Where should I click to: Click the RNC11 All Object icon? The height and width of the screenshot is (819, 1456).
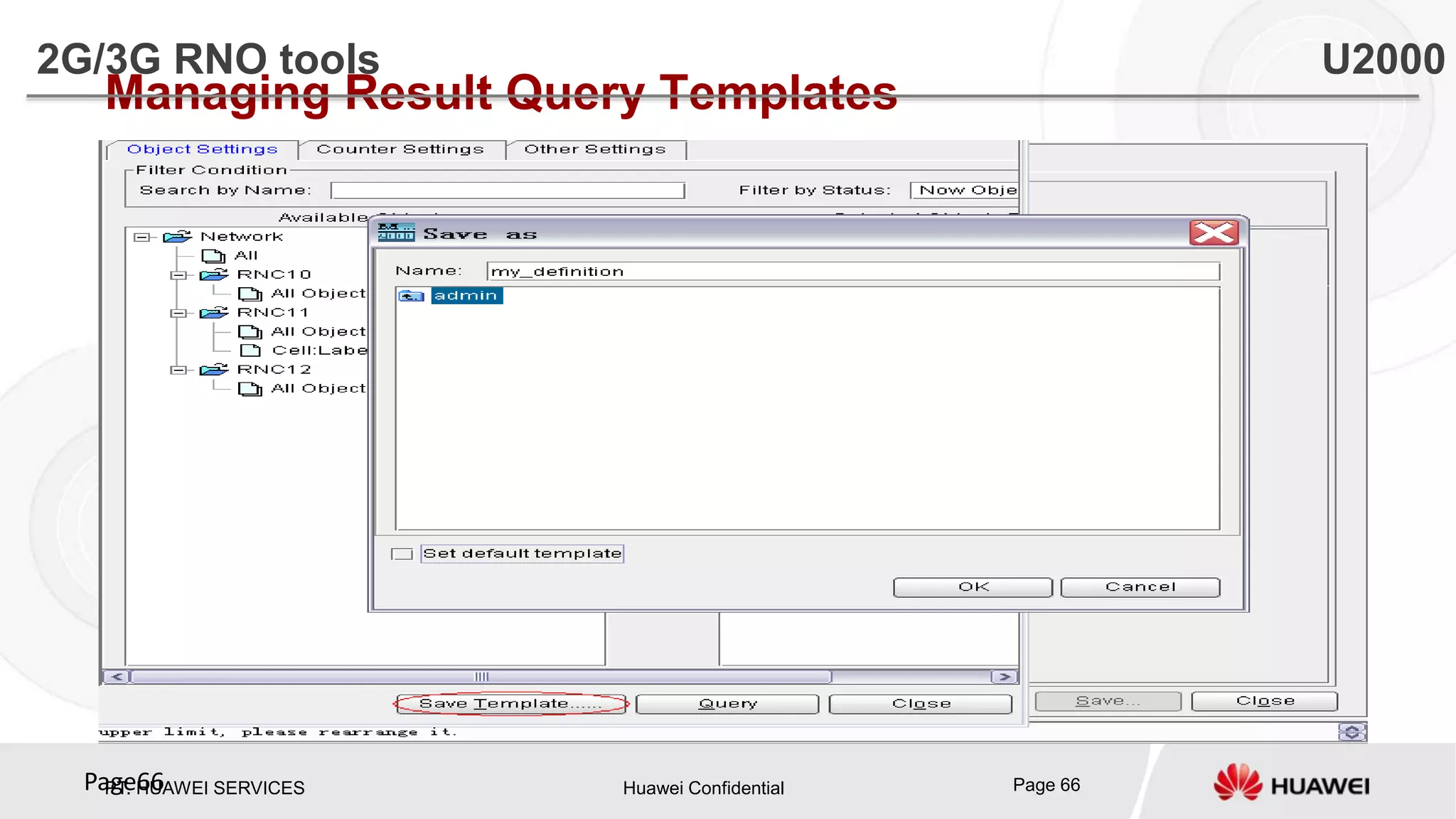pos(250,331)
